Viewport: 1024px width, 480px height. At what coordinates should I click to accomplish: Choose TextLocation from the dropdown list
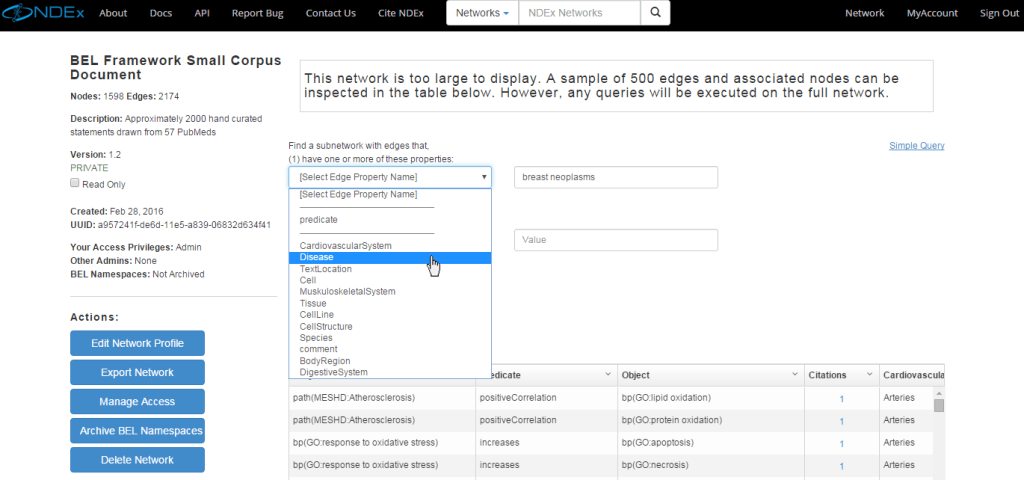click(x=390, y=269)
